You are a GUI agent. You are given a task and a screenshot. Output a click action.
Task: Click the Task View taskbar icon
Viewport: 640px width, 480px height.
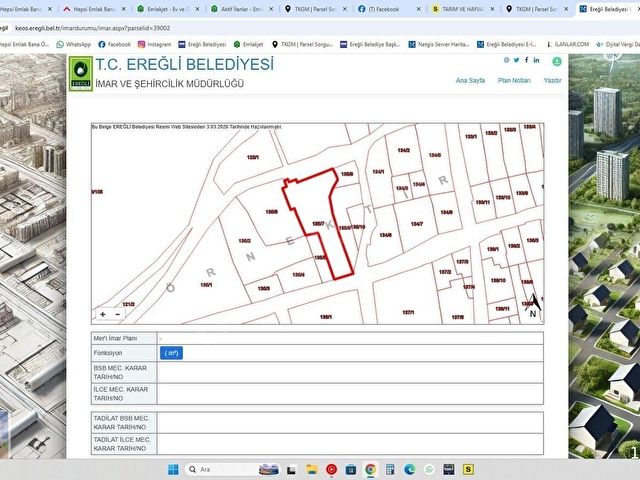291,469
